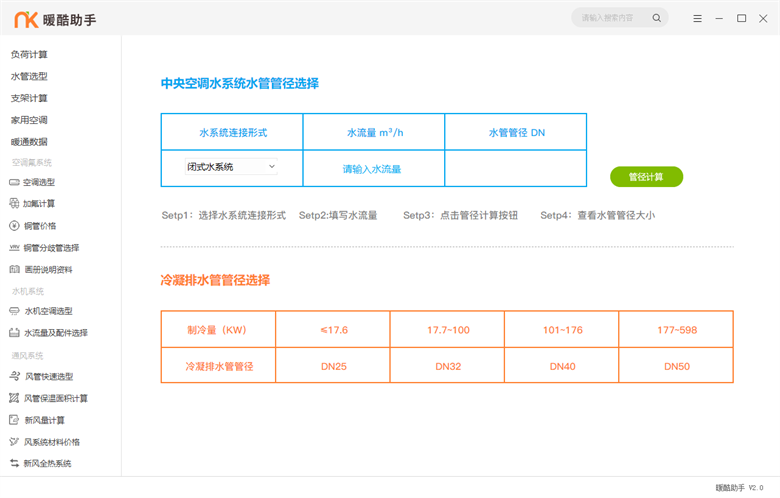Click the 177~598 table cell
Image resolution: width=780 pixels, height=498 pixels.
pyautogui.click(x=677, y=330)
